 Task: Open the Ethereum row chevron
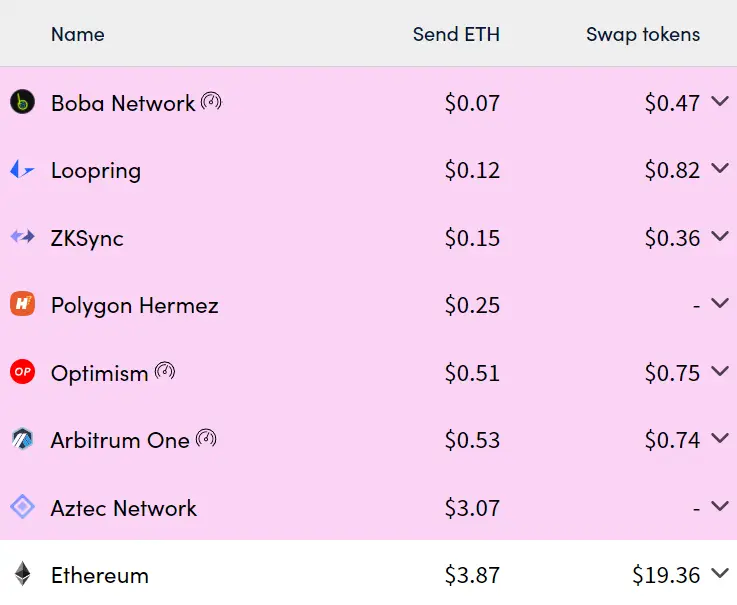coord(720,574)
